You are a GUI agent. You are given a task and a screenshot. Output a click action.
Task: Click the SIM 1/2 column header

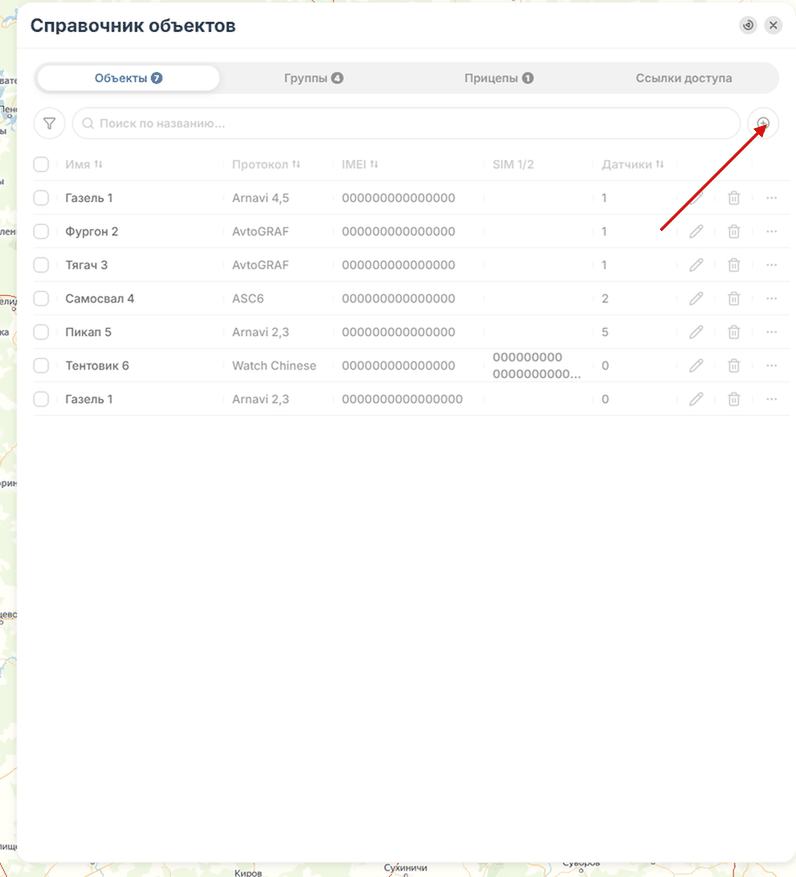(513, 164)
